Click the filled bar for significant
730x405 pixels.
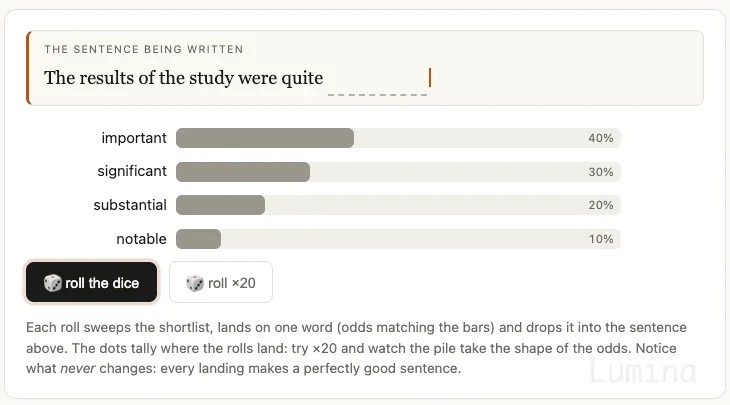(243, 172)
